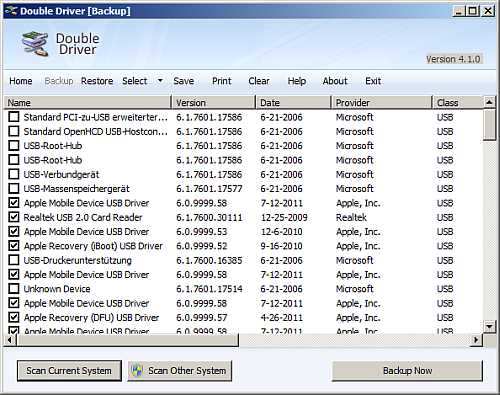Screen dimensions: 500x395
Task: Check the USB-Massenspeichergerät checkbox
Action: [14, 189]
